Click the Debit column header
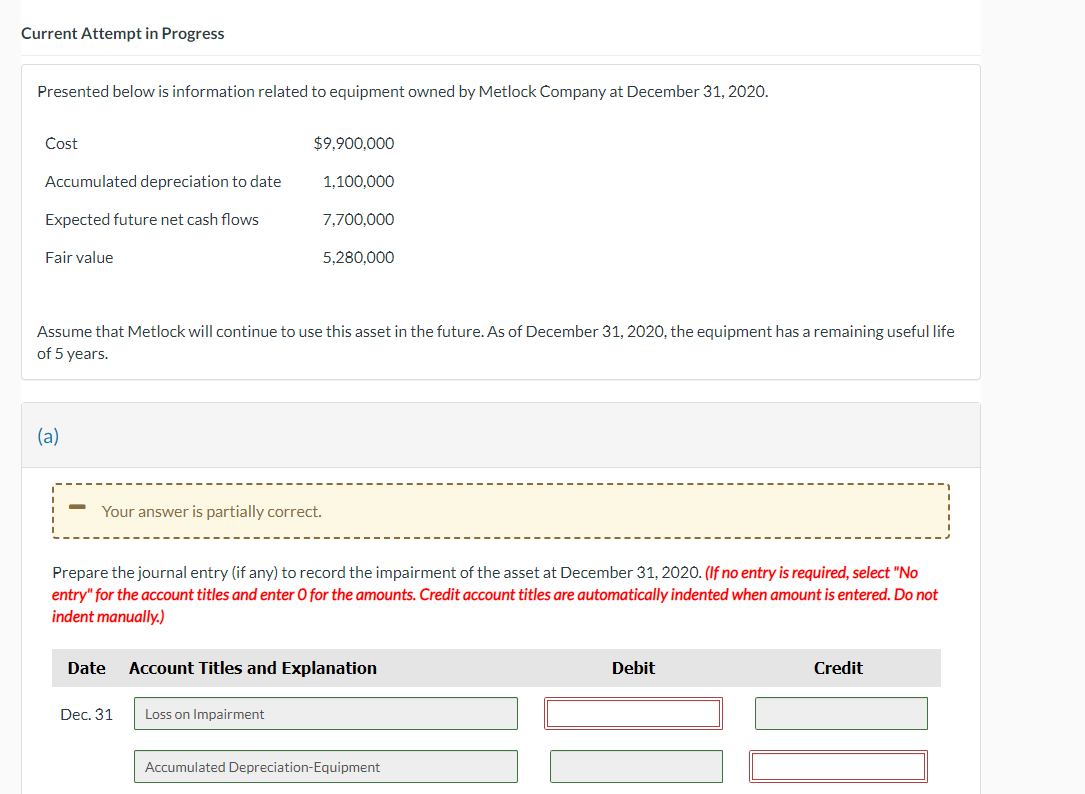The image size is (1085, 794). 633,668
